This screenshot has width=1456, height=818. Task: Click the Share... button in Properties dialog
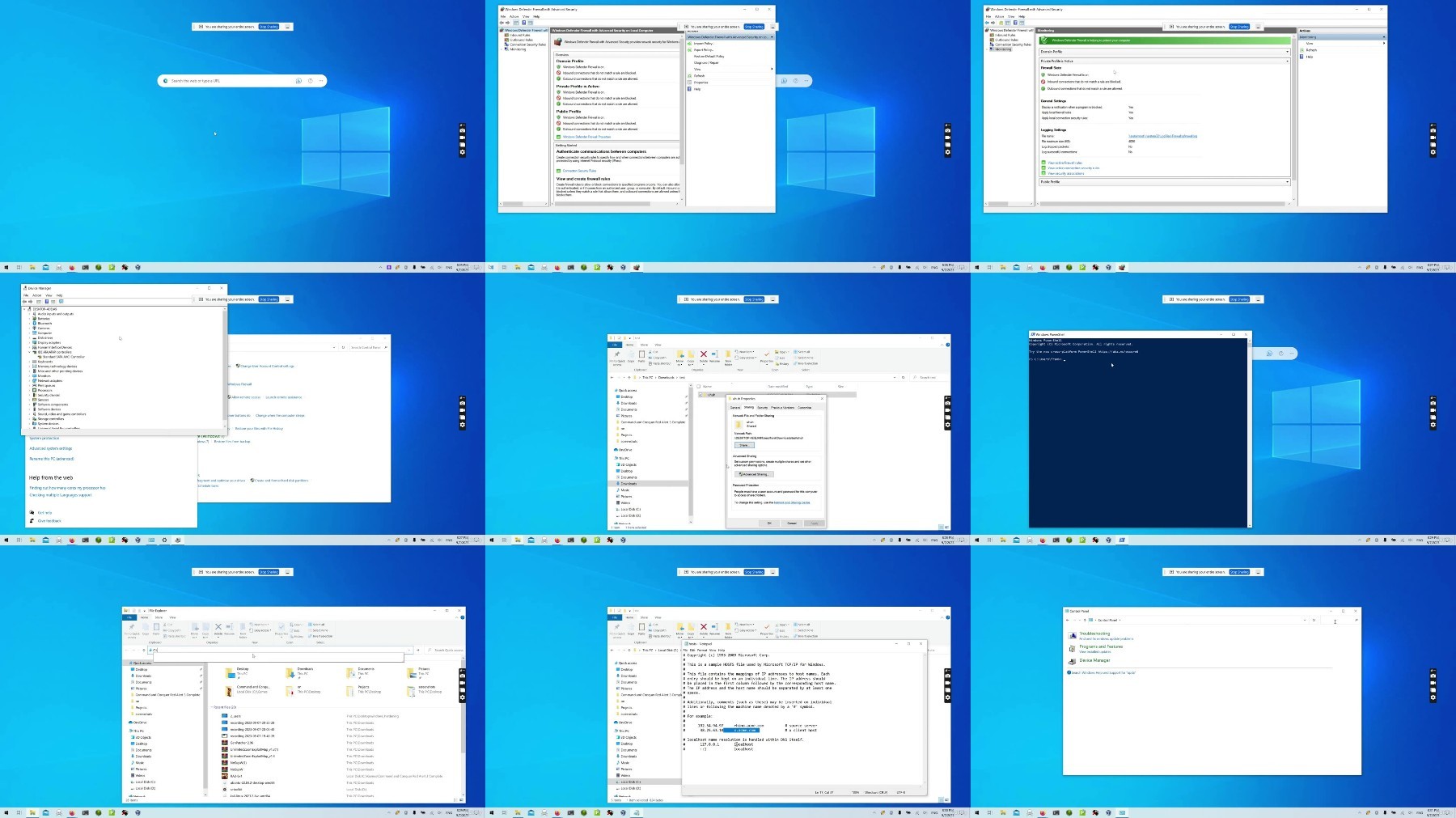[744, 445]
